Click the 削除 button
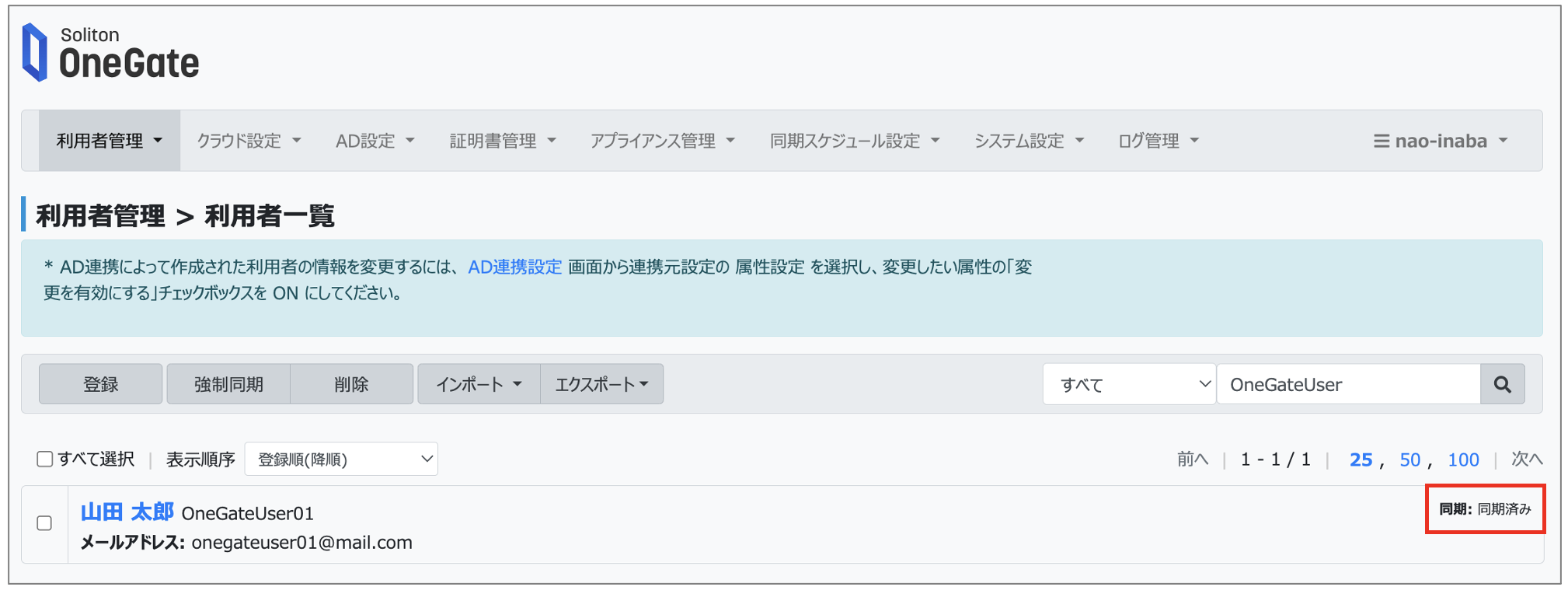 pos(351,384)
